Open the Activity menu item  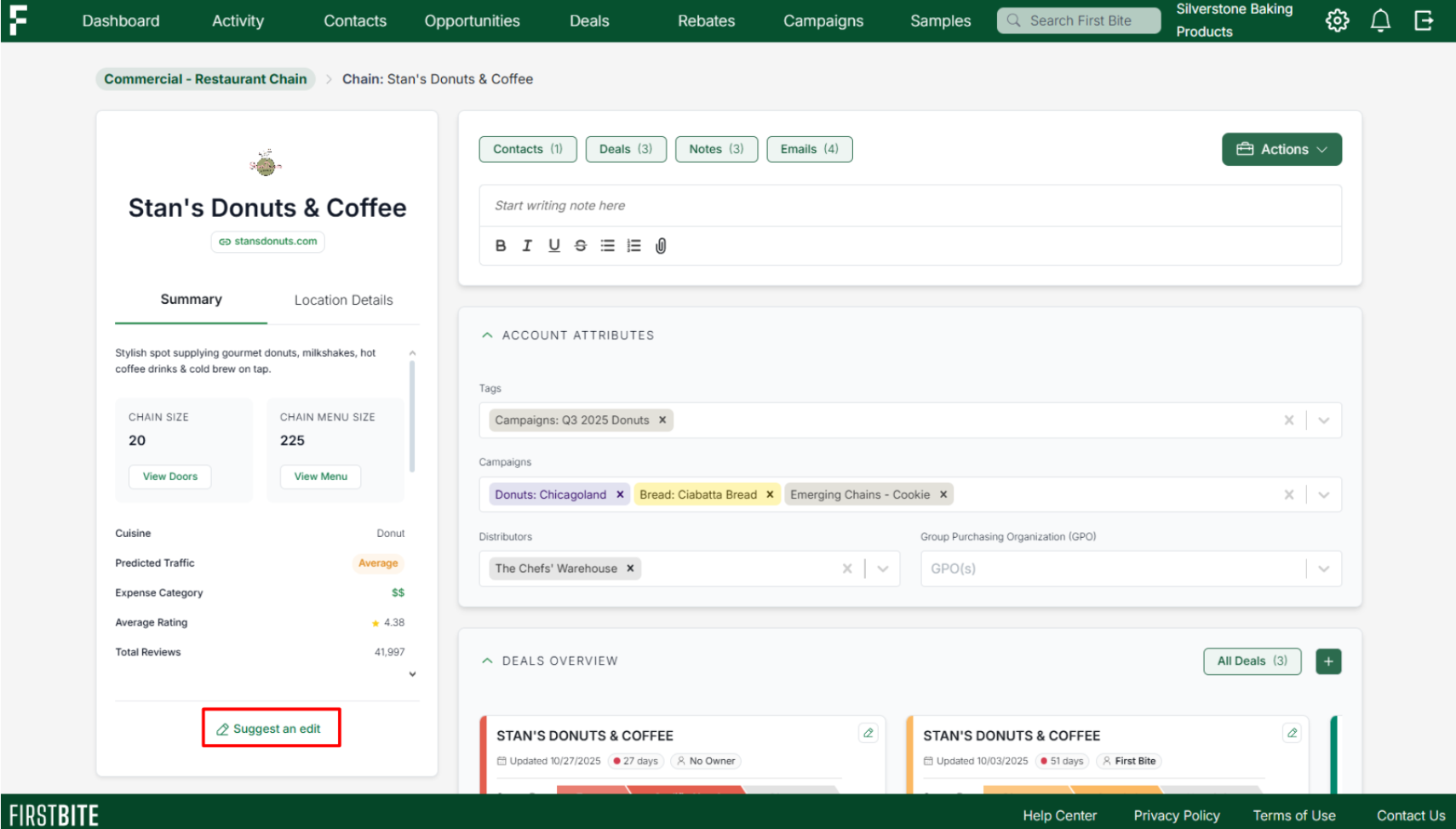pos(238,20)
